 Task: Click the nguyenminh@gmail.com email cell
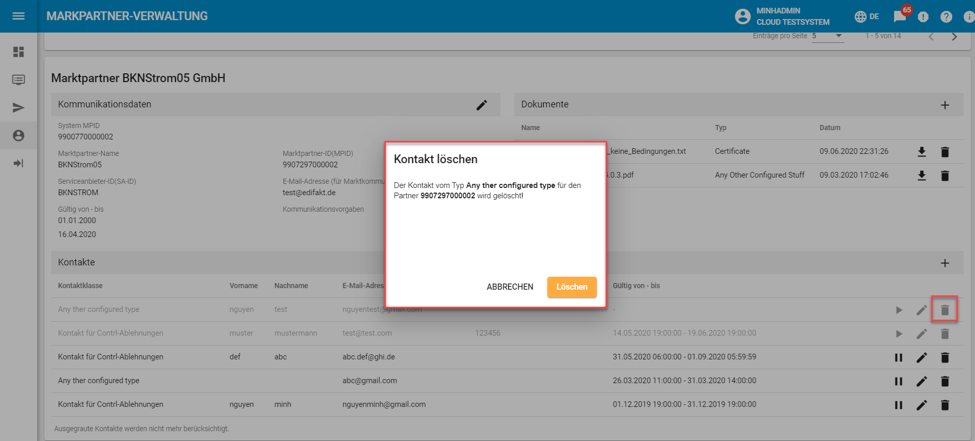(x=384, y=404)
